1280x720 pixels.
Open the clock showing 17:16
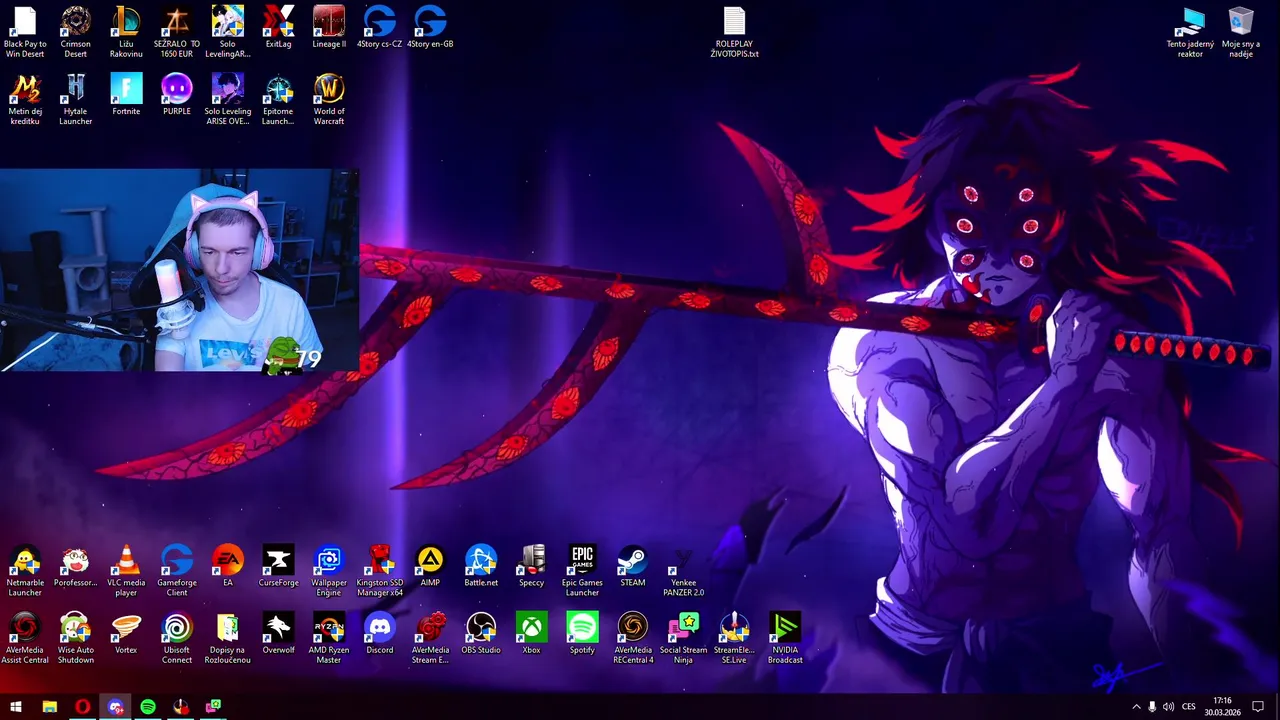[x=1222, y=707]
